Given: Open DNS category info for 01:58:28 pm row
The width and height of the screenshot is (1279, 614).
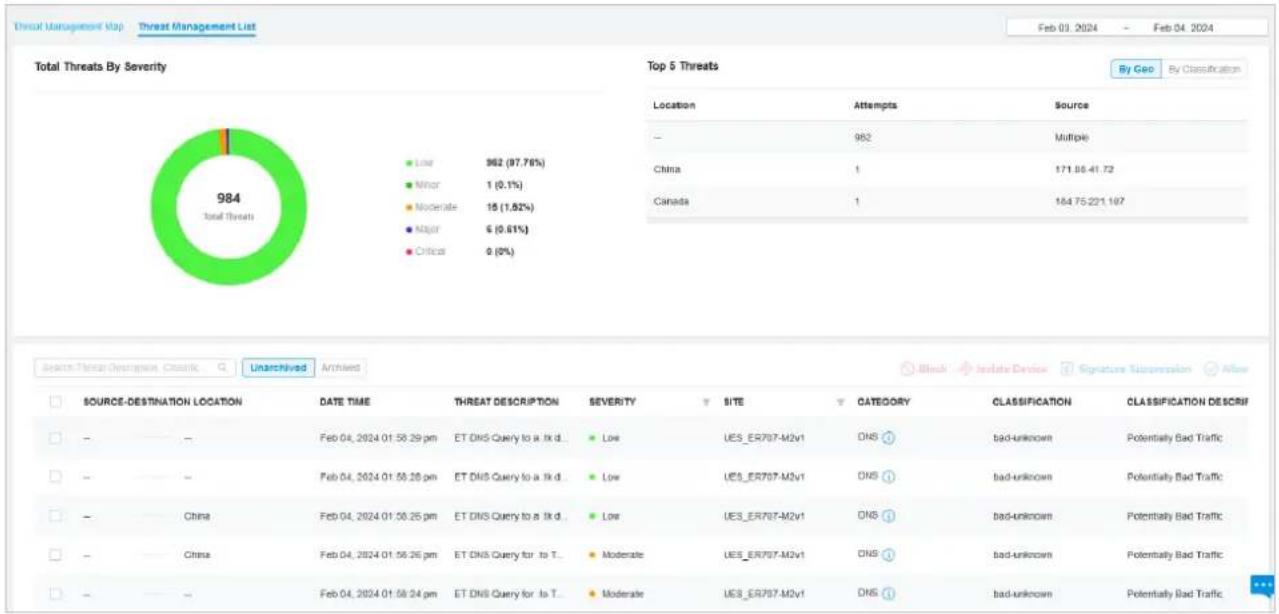Looking at the screenshot, I should 887,477.
